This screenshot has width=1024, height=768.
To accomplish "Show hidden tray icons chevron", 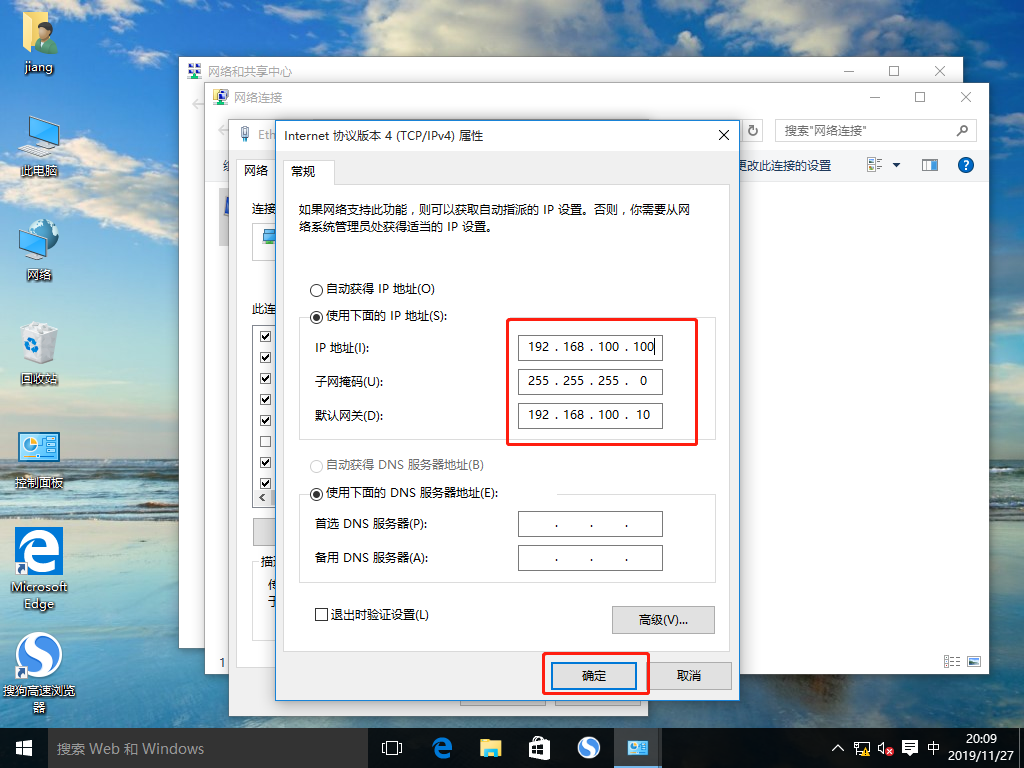I will (x=838, y=748).
